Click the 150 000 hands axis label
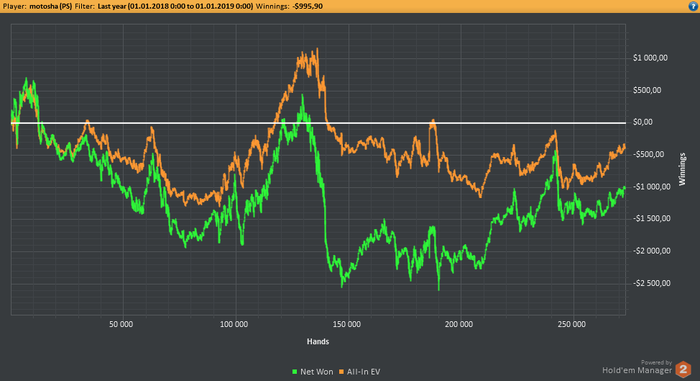This screenshot has height=381, width=700. 347,324
